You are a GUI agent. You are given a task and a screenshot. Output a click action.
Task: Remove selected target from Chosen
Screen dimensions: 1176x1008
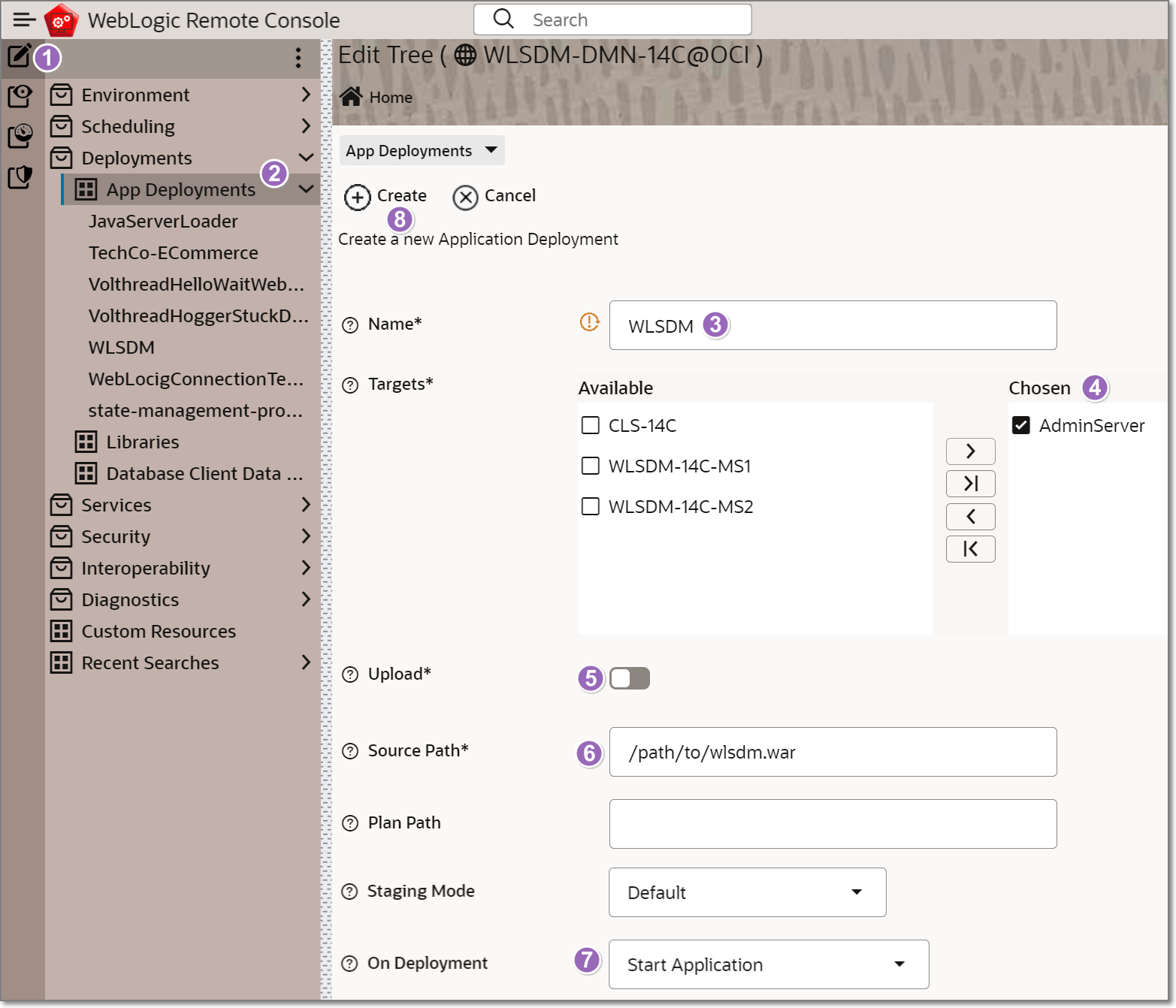(971, 517)
